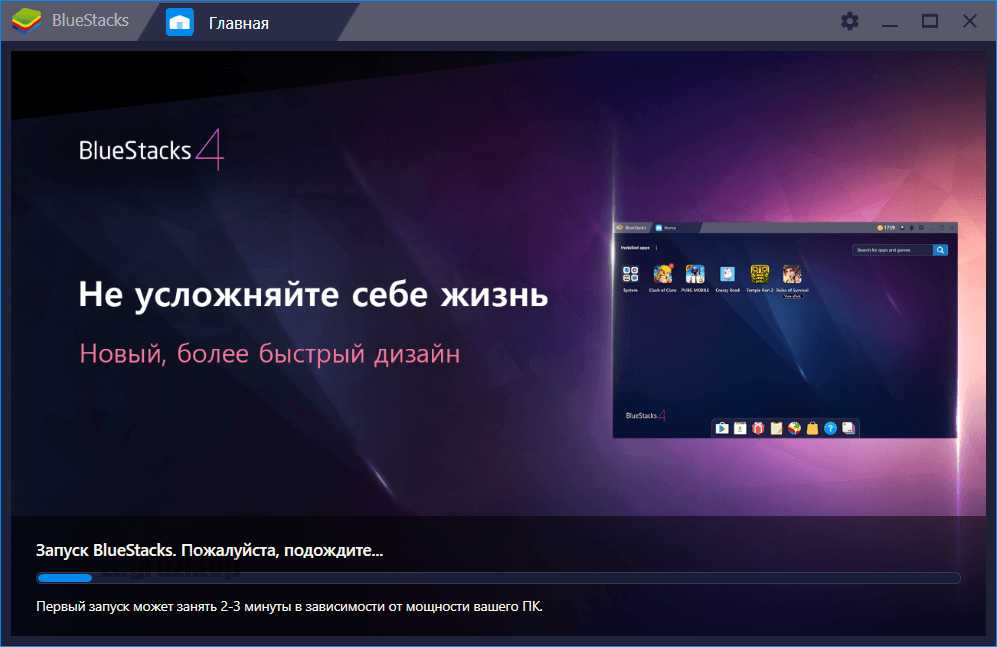The image size is (997, 647).
Task: Click subtitle 'Новый, более быстрый дизайн'
Action: (x=270, y=353)
